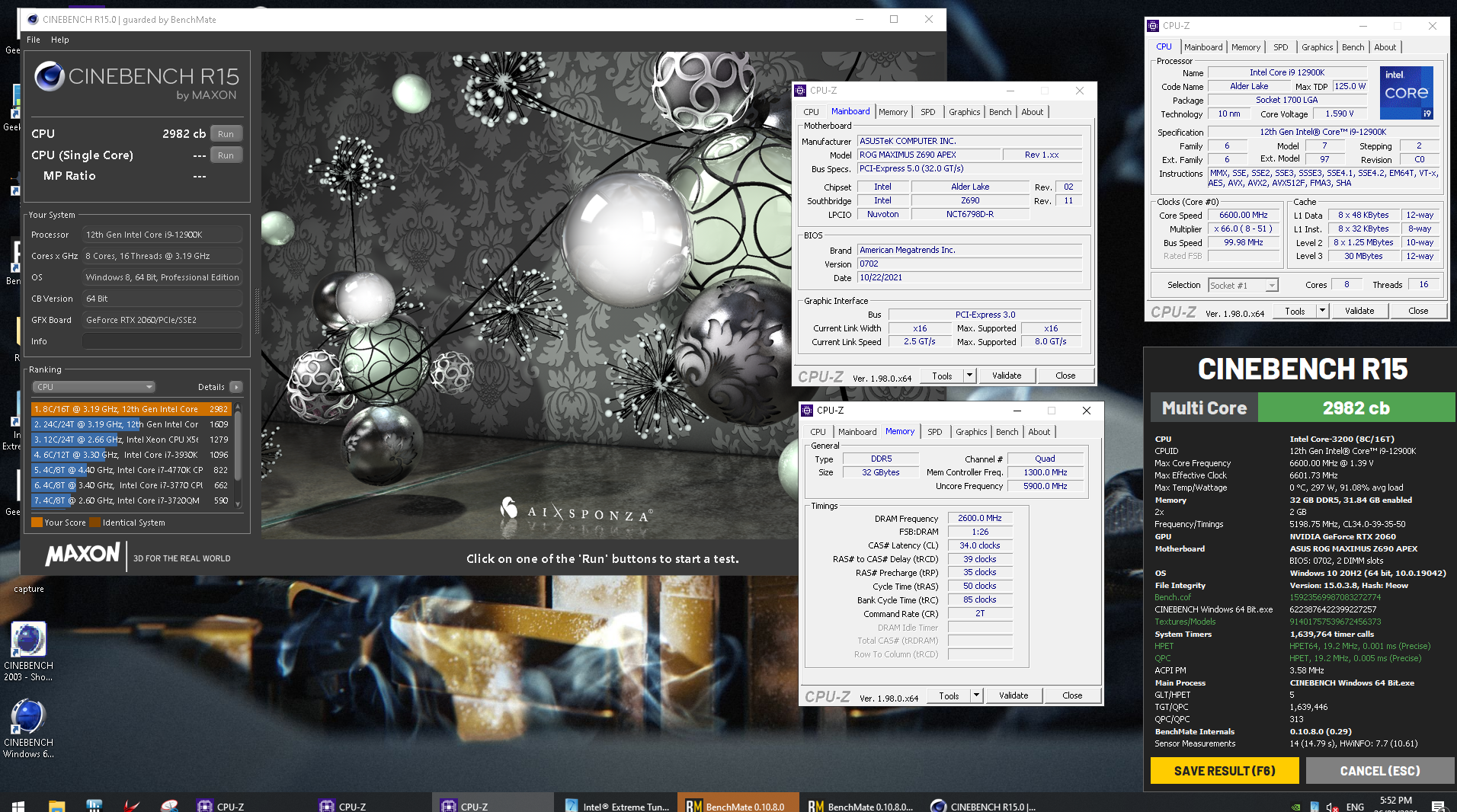Select CPU tab in Memory CPU-Z window
The image size is (1457, 812).
[818, 432]
